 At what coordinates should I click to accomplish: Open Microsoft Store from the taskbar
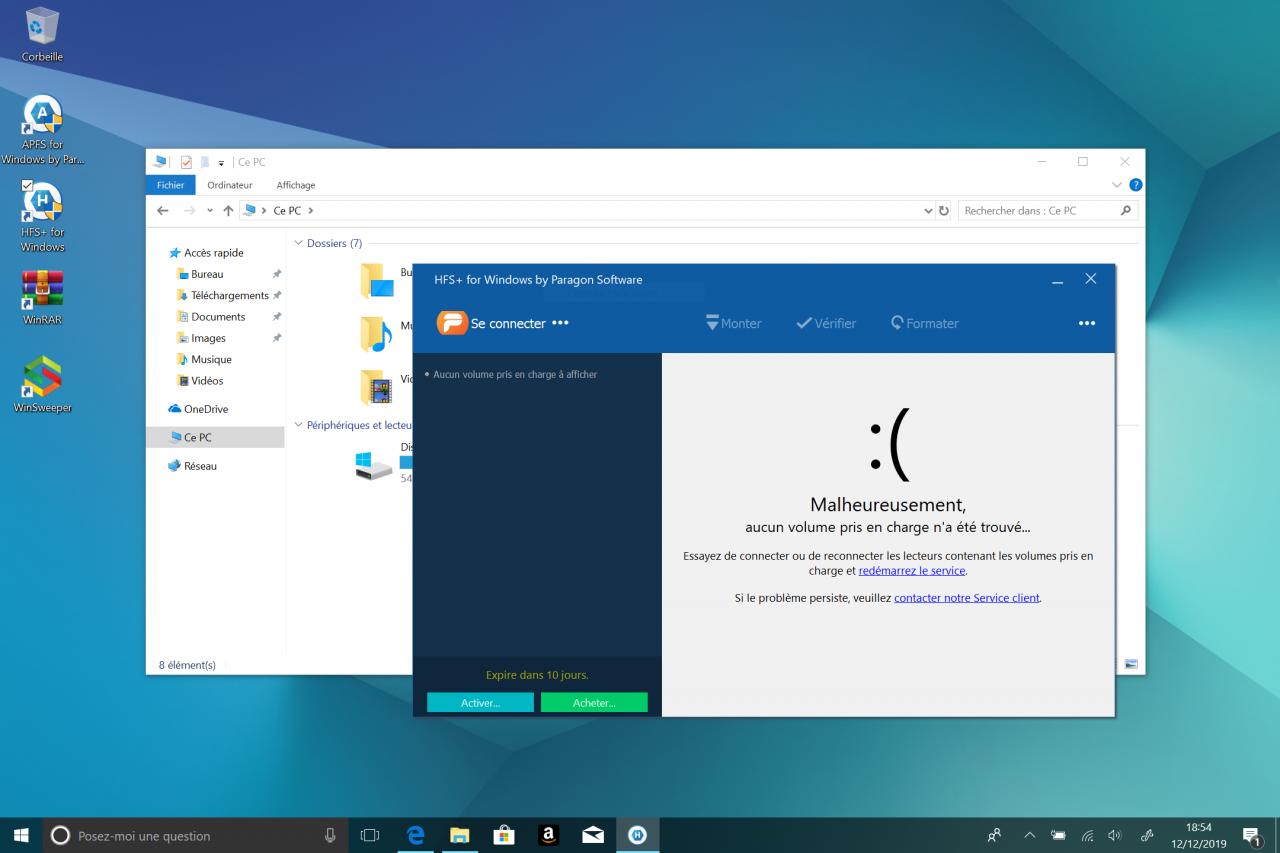click(x=504, y=835)
